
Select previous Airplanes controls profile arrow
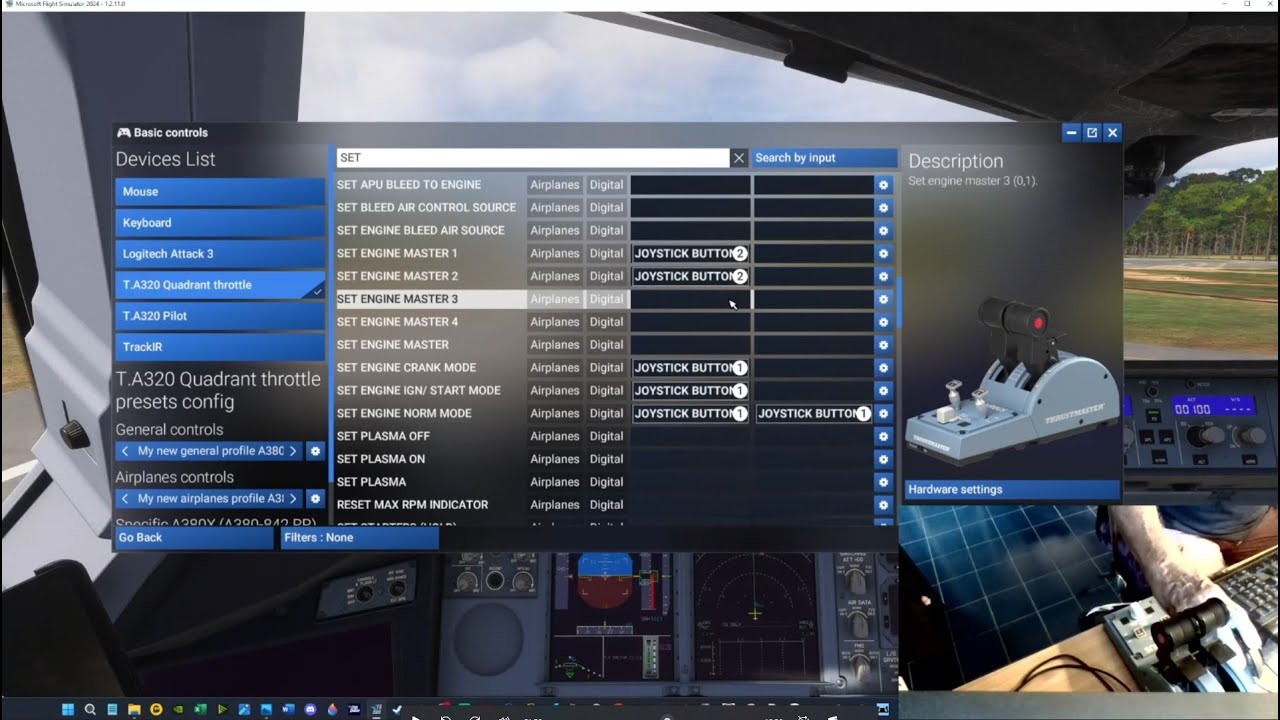[125, 498]
